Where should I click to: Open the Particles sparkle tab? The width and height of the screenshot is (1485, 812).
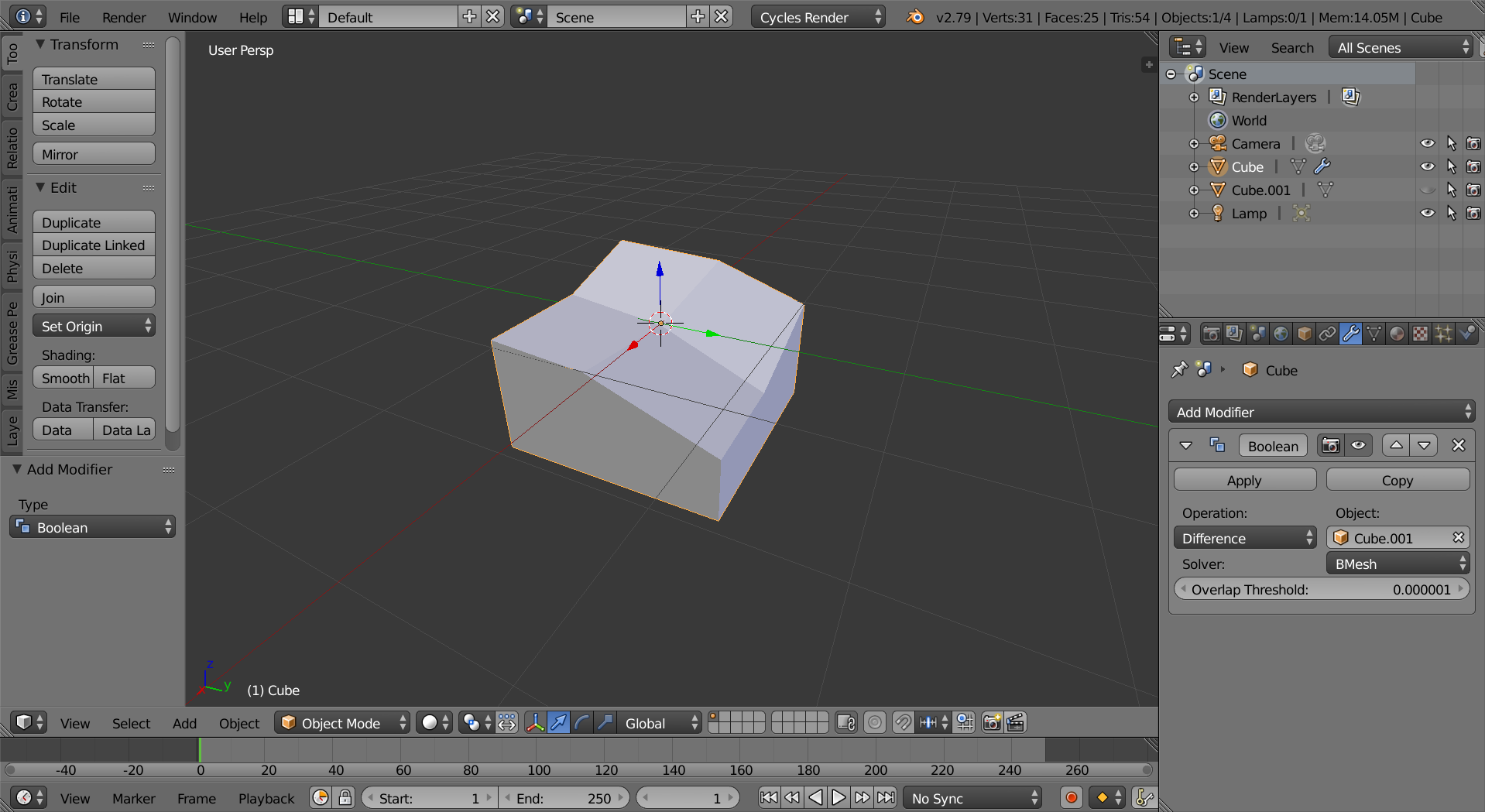[1444, 334]
